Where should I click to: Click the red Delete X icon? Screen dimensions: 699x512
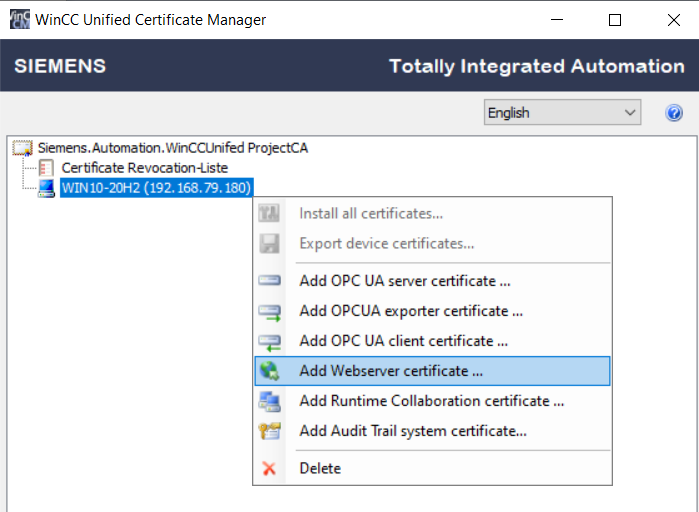tap(269, 468)
